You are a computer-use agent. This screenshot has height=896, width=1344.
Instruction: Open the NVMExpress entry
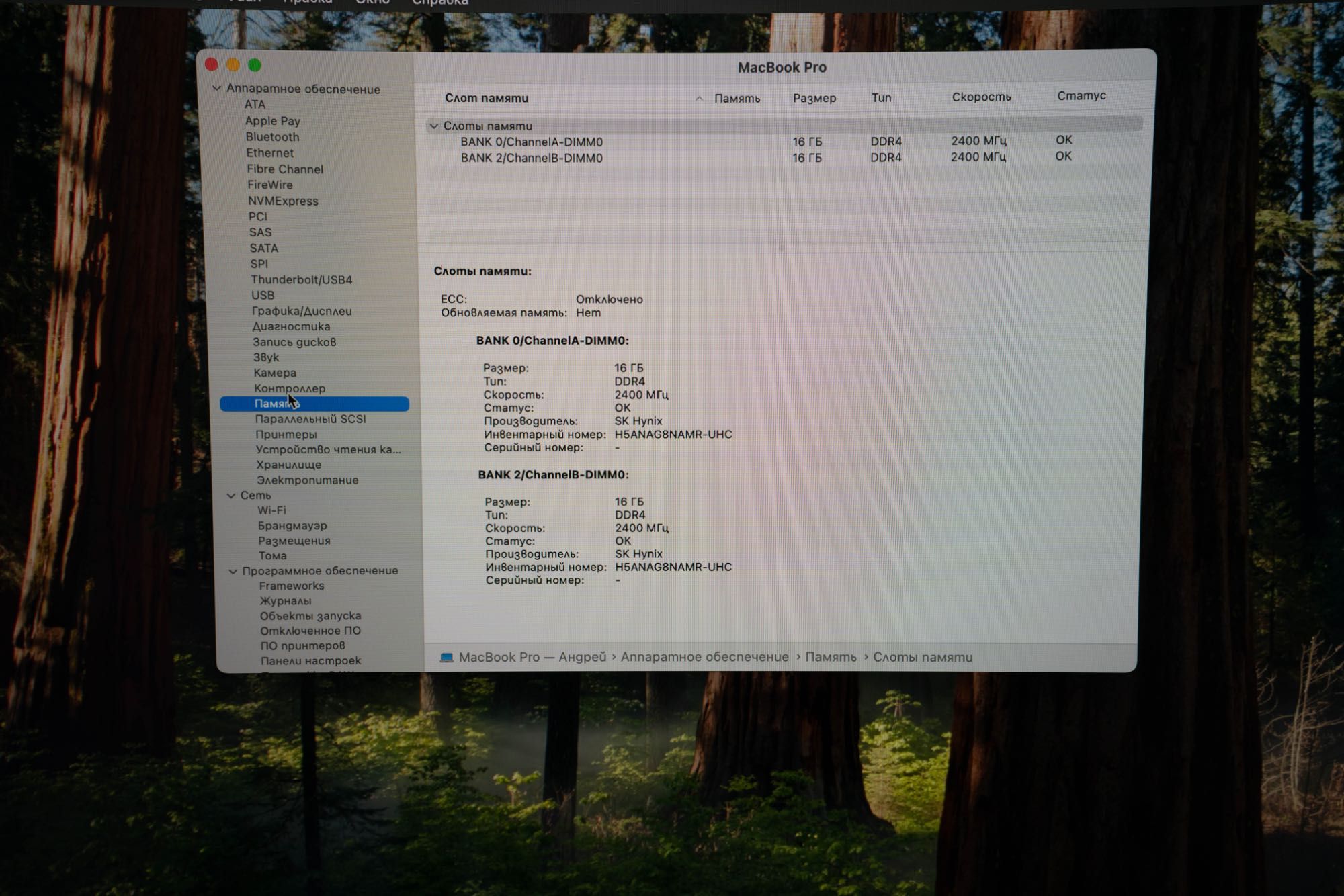pyautogui.click(x=283, y=201)
